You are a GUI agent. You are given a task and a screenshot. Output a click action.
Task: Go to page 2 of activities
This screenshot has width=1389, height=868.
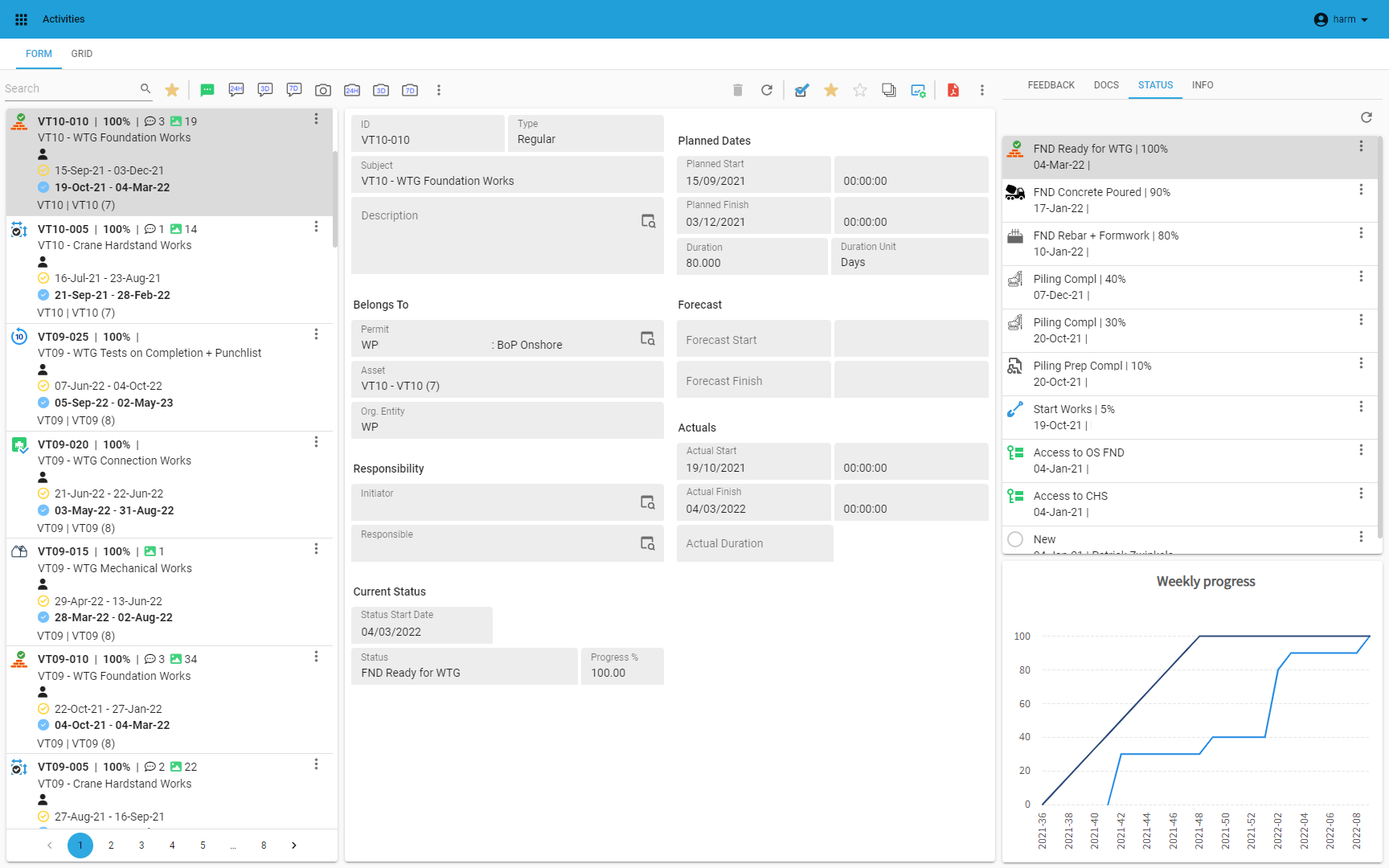tap(111, 845)
